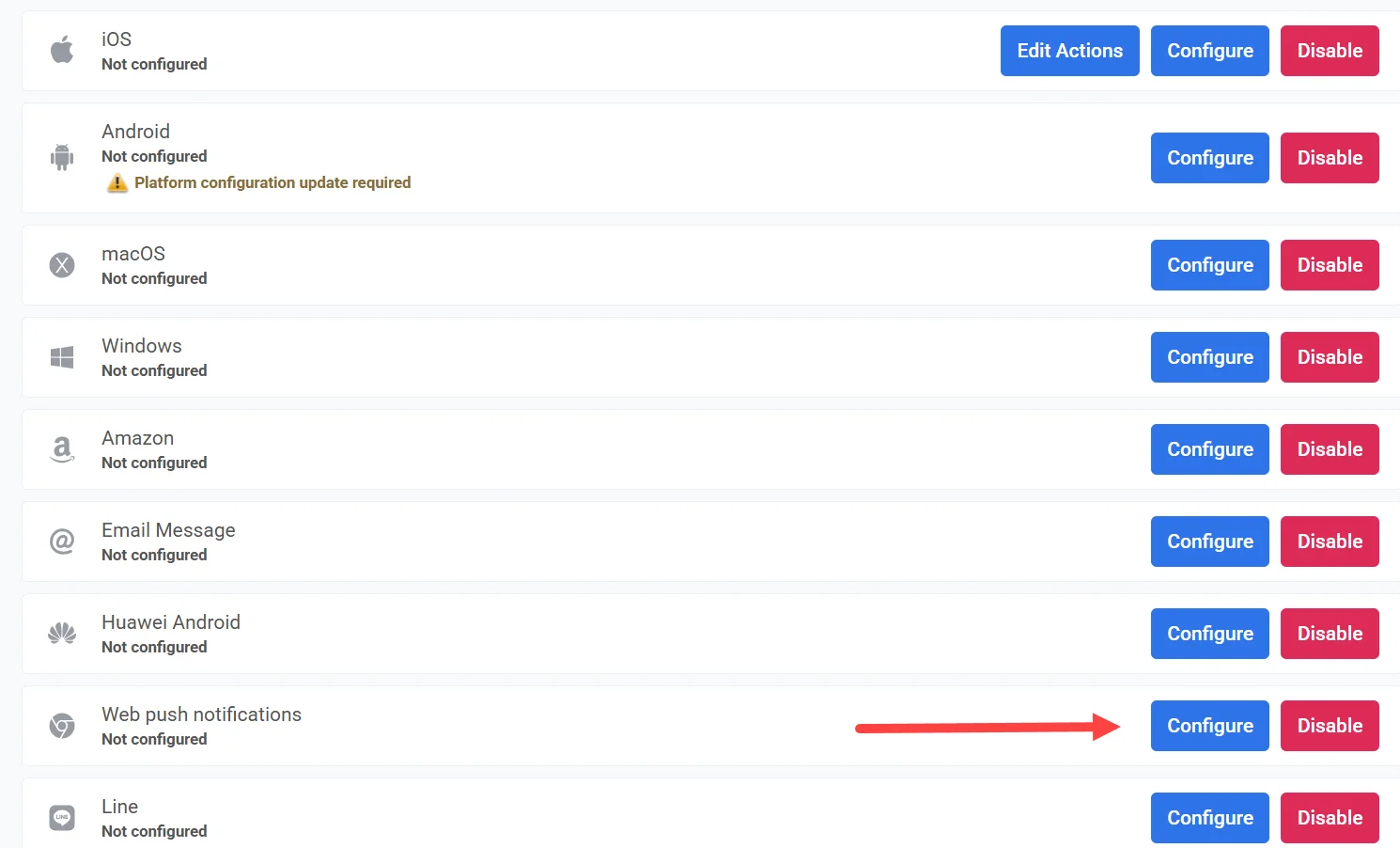Disable the Line channel
Viewport: 1400px width, 848px height.
[1330, 818]
